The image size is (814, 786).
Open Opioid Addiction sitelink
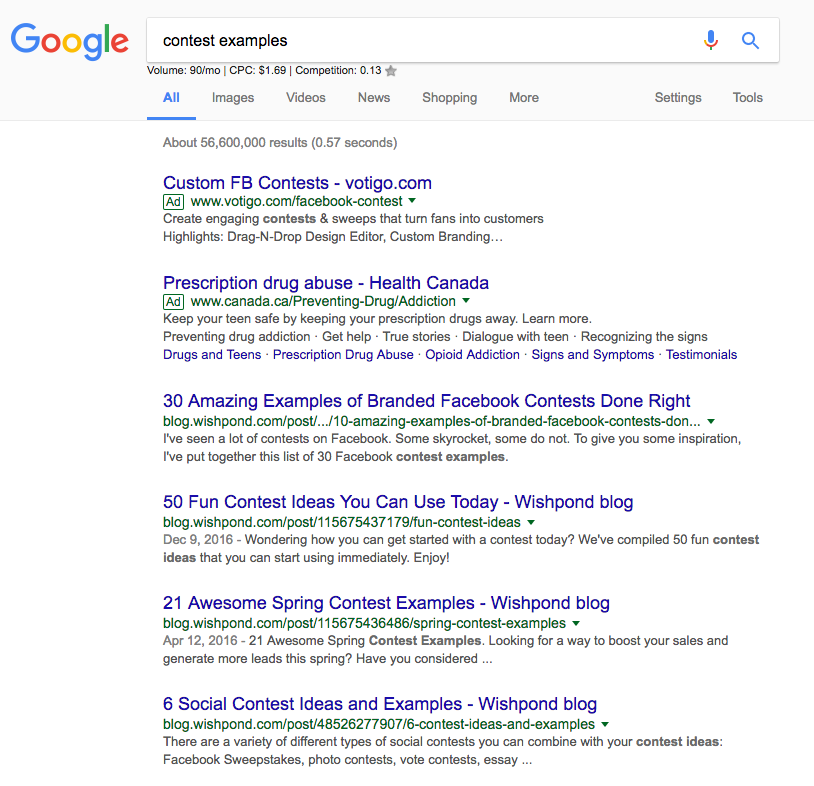coord(472,355)
